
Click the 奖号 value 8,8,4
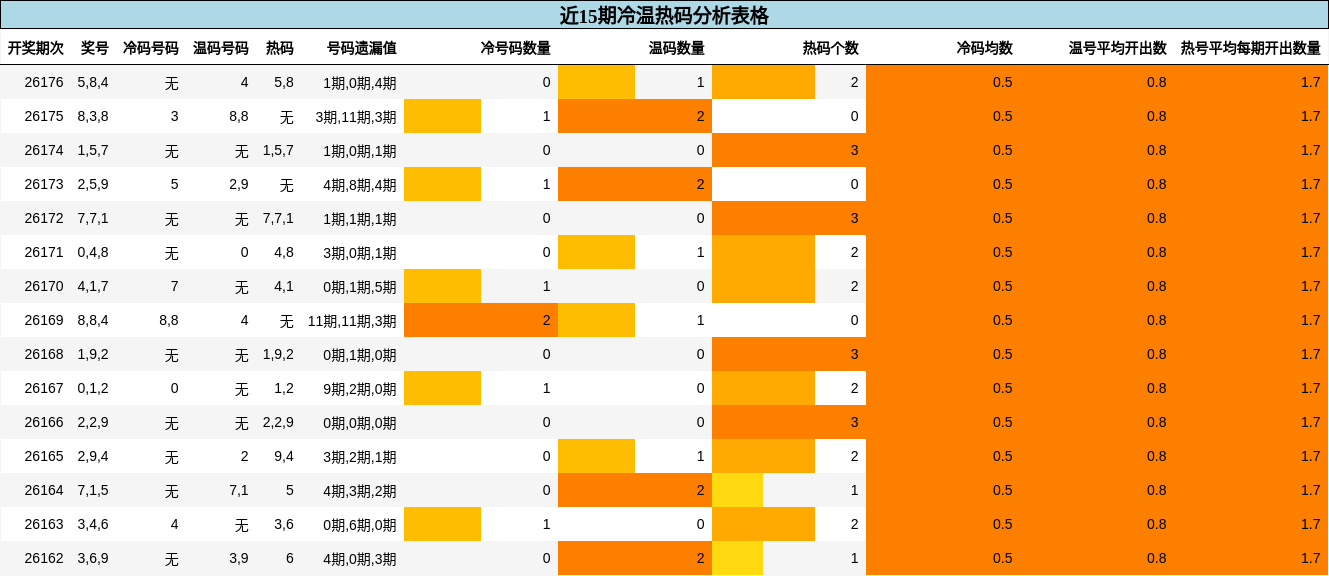[x=93, y=320]
